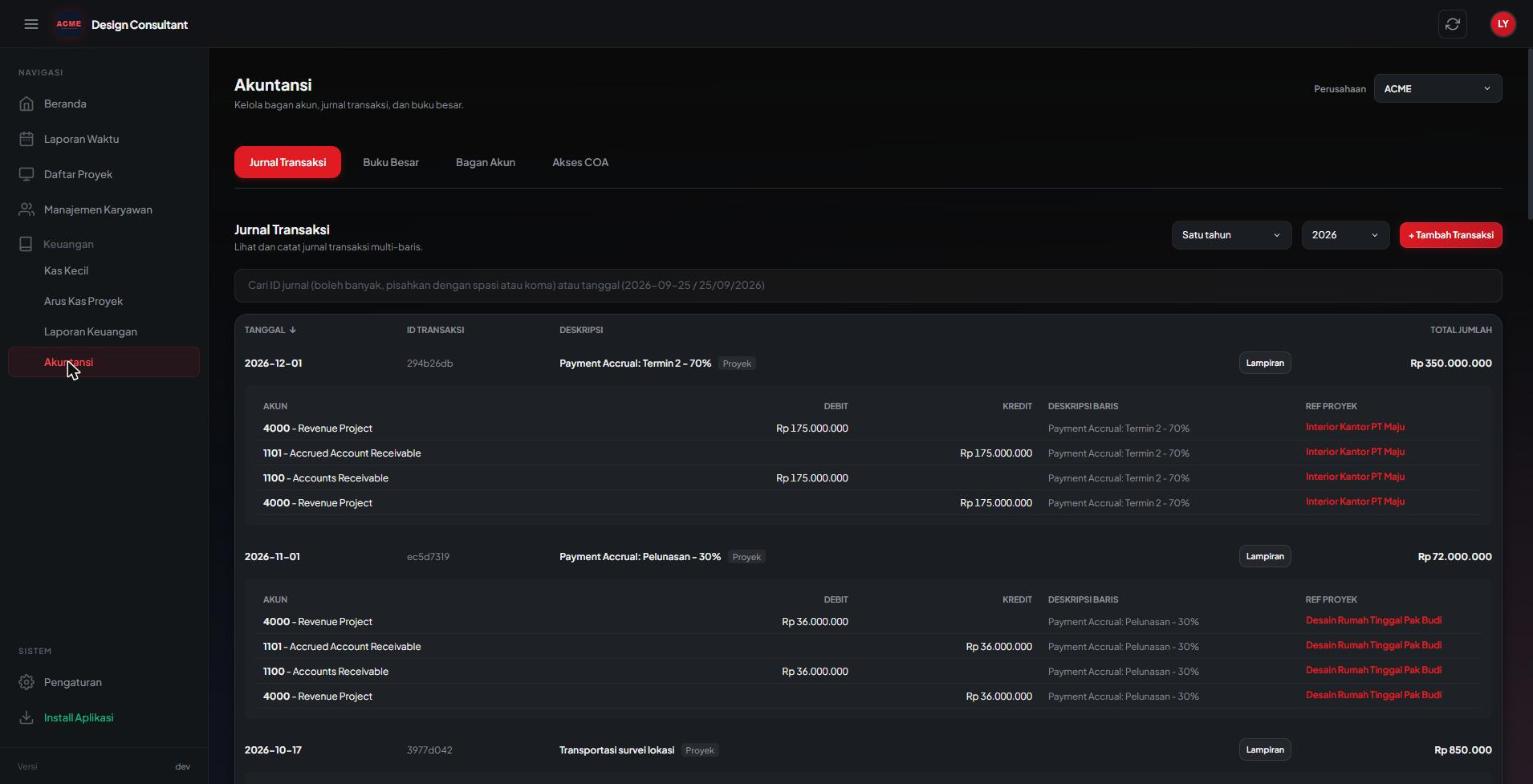
Task: Open the LY user avatar menu
Action: [x=1502, y=24]
